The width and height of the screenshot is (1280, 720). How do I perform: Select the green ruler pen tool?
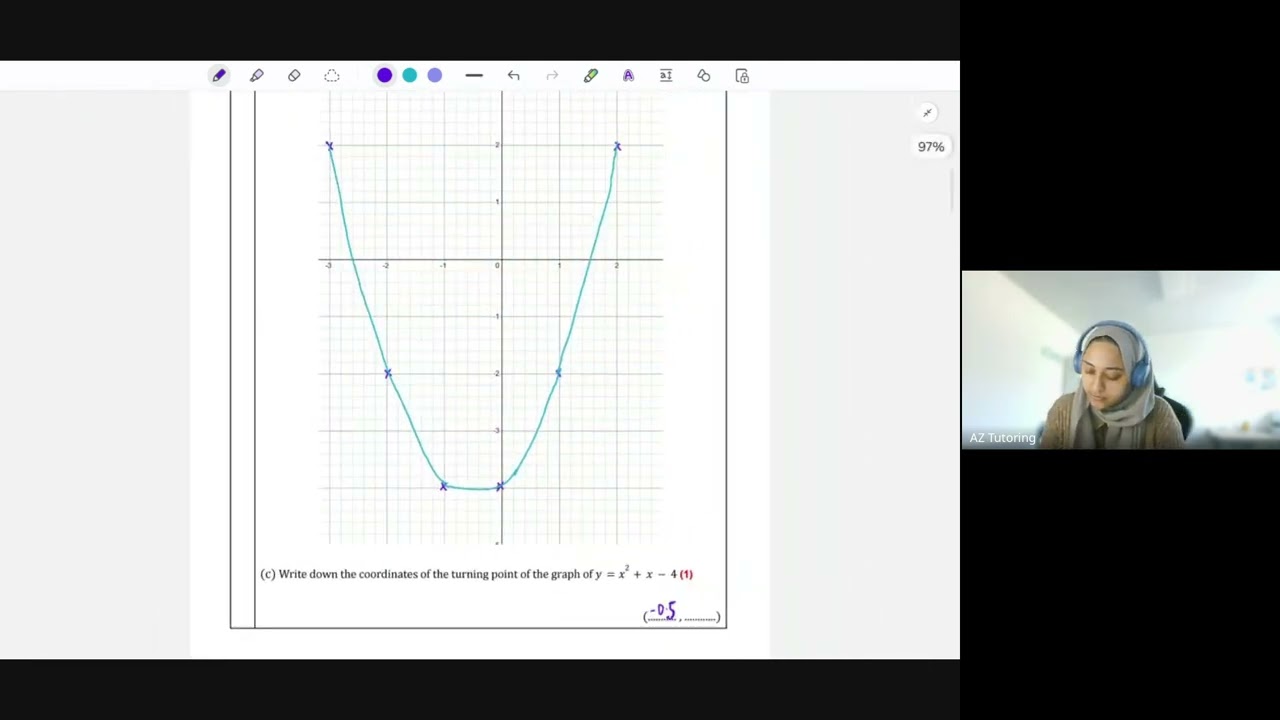[591, 76]
